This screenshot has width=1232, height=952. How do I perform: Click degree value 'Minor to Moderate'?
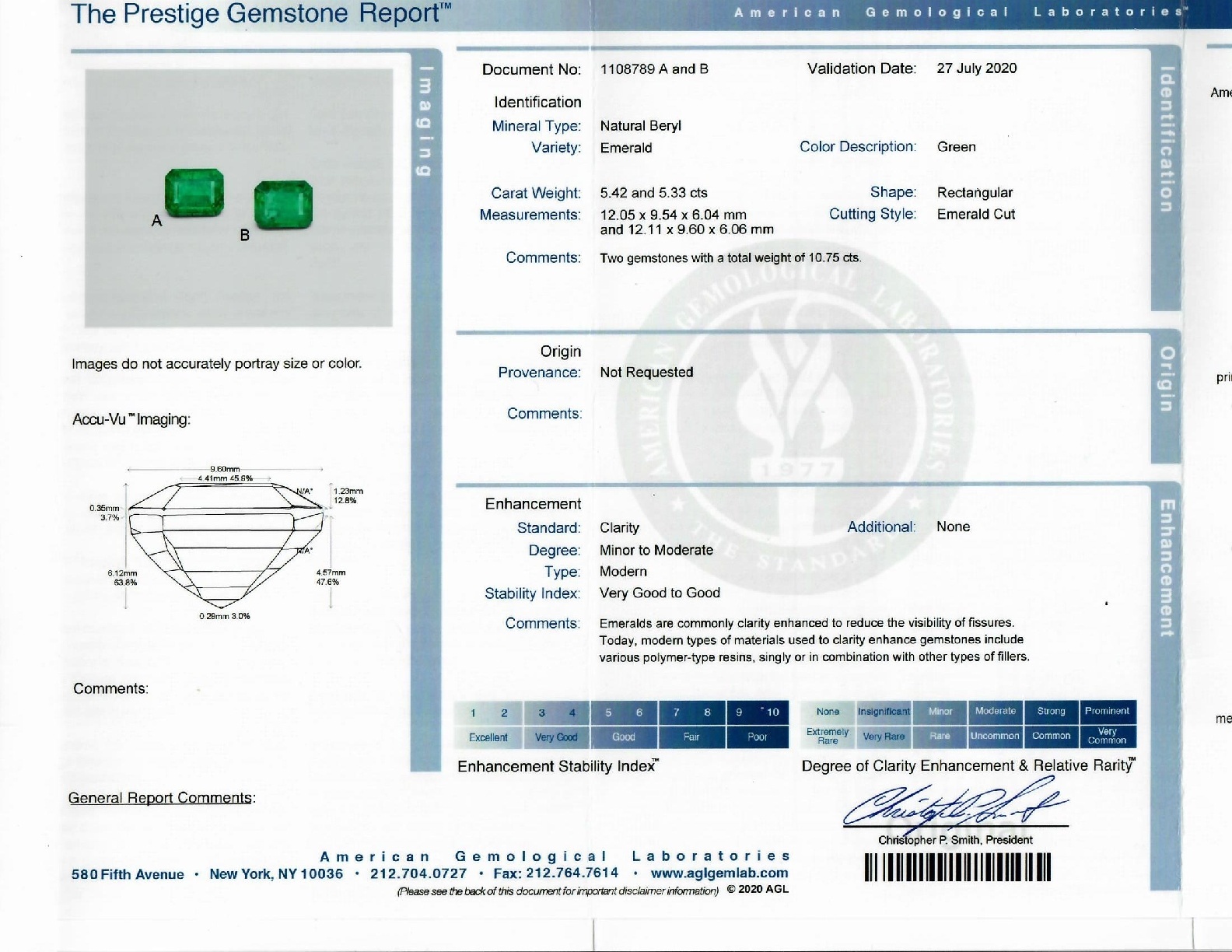656,550
